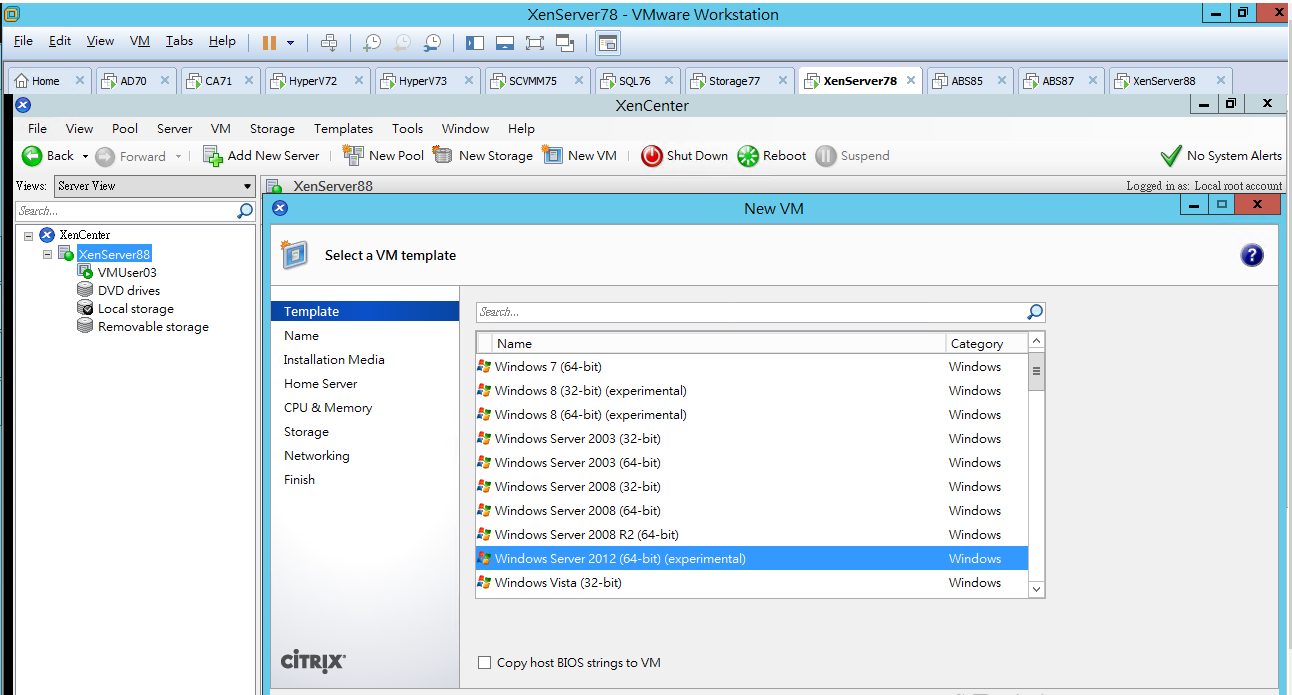Enter VMware full screen mode icon
The image size is (1292, 695).
point(534,42)
